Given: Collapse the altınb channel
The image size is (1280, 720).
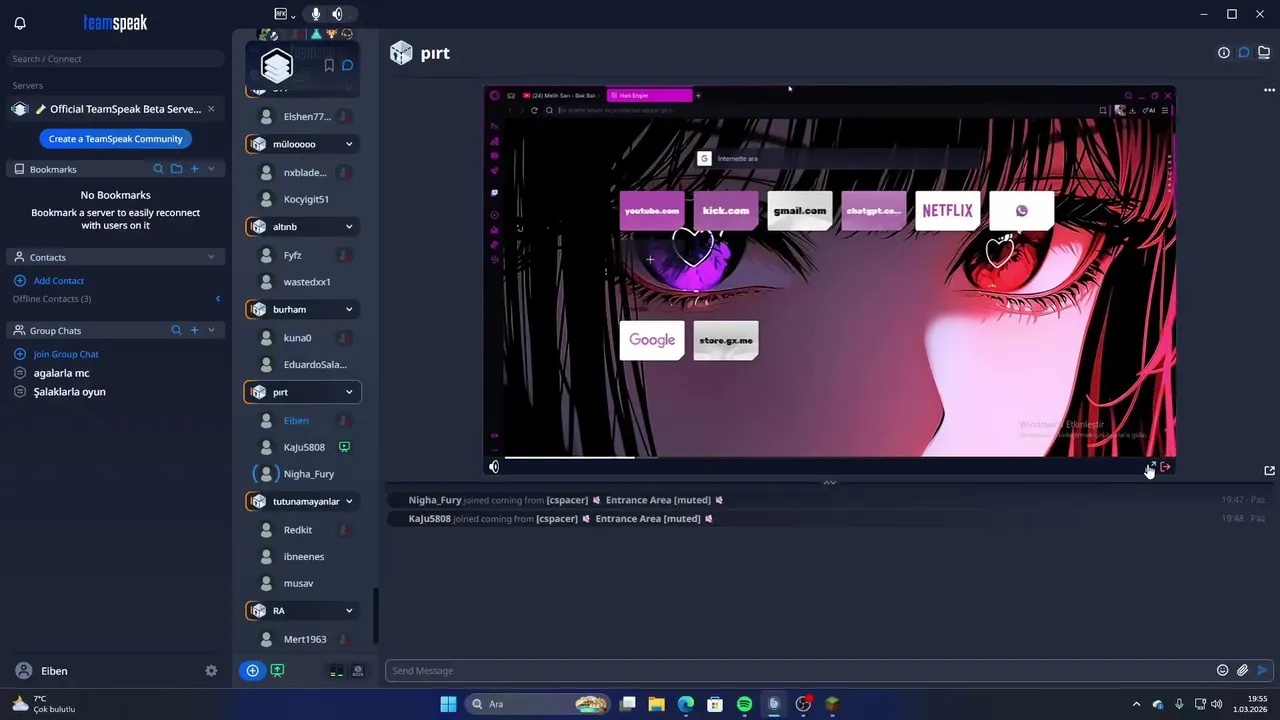Looking at the screenshot, I should click(349, 227).
